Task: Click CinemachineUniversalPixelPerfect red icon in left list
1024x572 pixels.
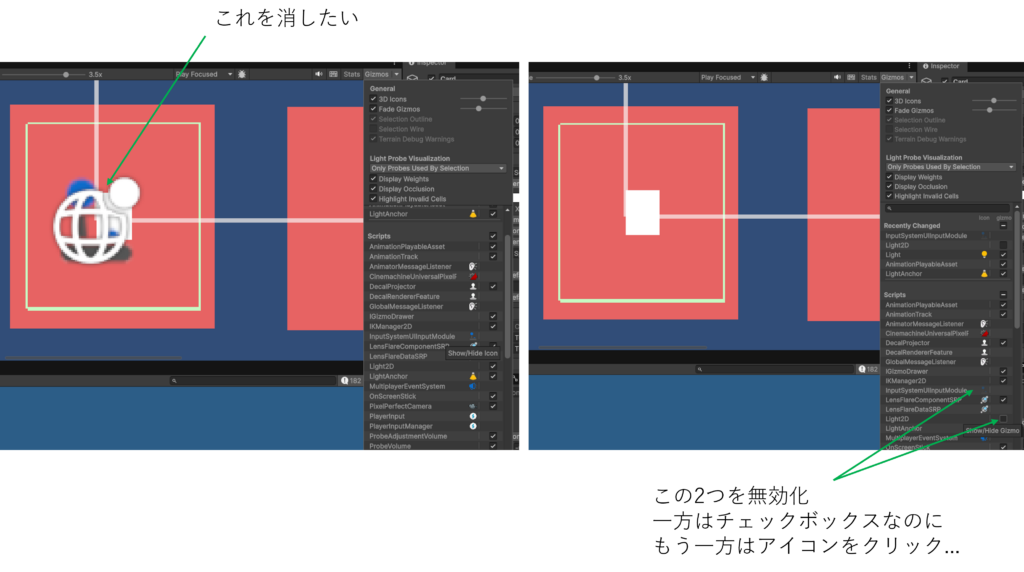Action: pyautogui.click(x=473, y=277)
